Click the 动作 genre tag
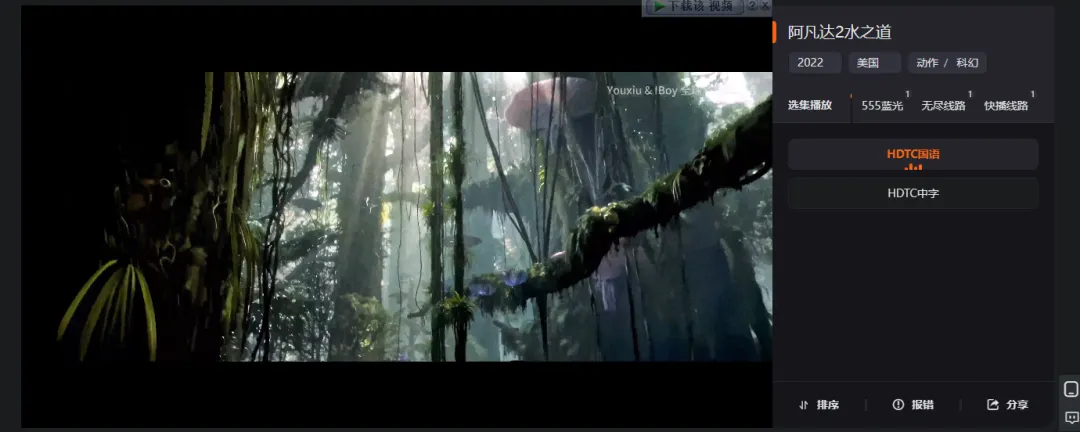Image resolution: width=1080 pixels, height=432 pixels. pyautogui.click(x=927, y=63)
